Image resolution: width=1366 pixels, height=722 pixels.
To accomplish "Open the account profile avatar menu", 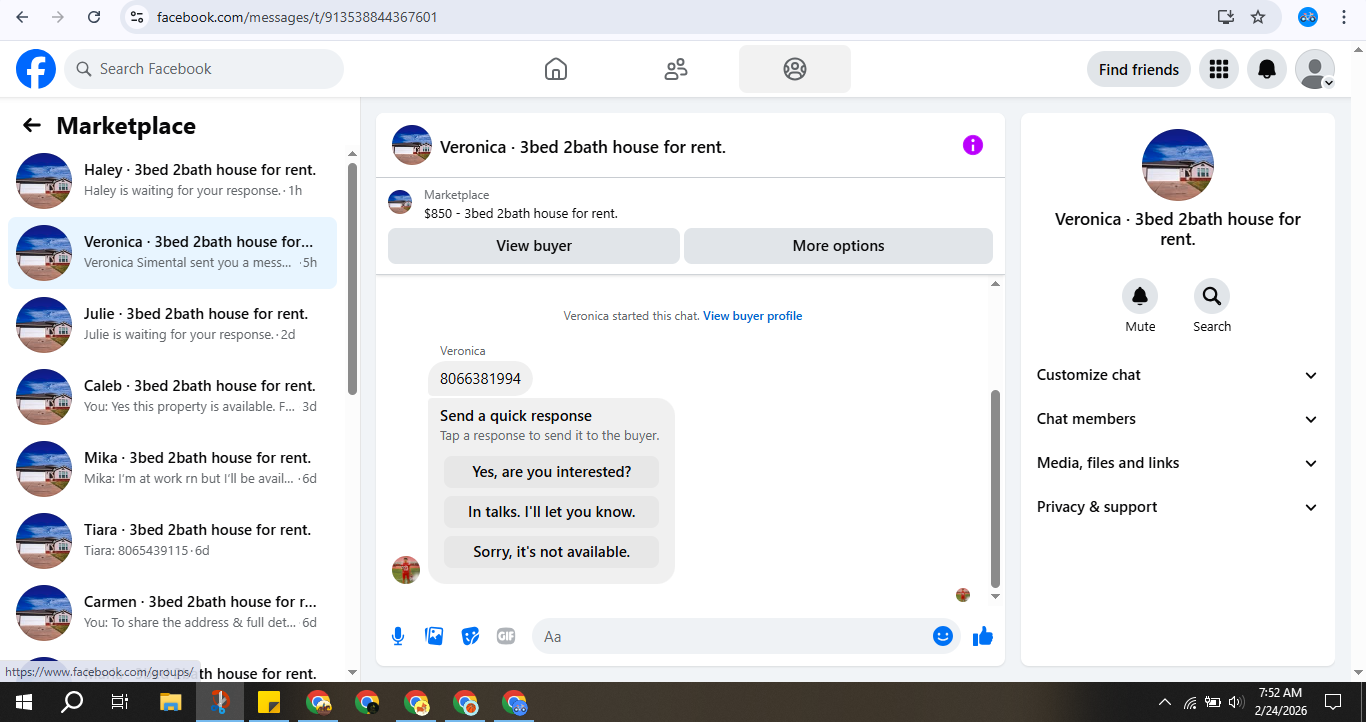I will [1314, 69].
